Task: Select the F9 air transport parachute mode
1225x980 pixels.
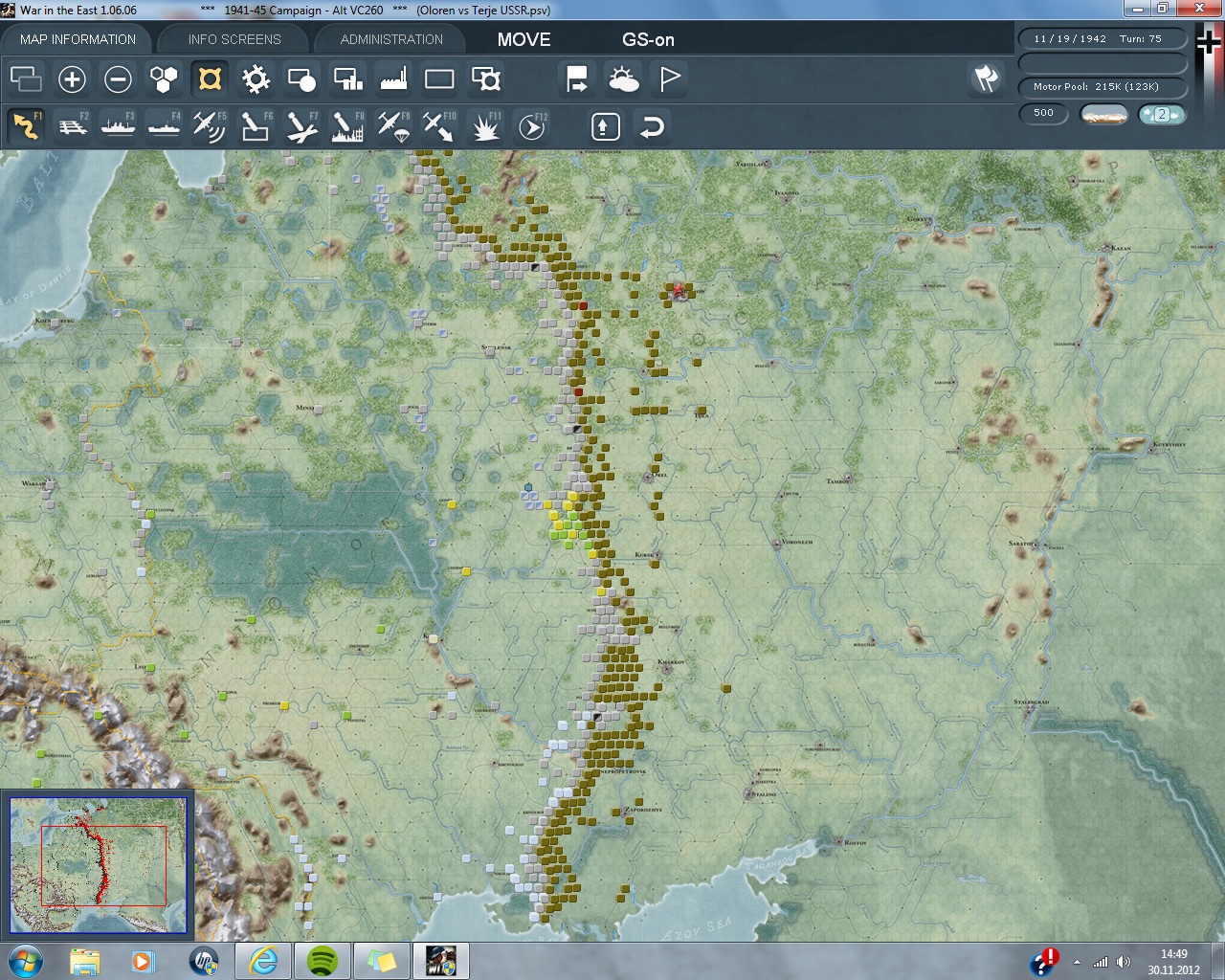Action: [x=393, y=126]
